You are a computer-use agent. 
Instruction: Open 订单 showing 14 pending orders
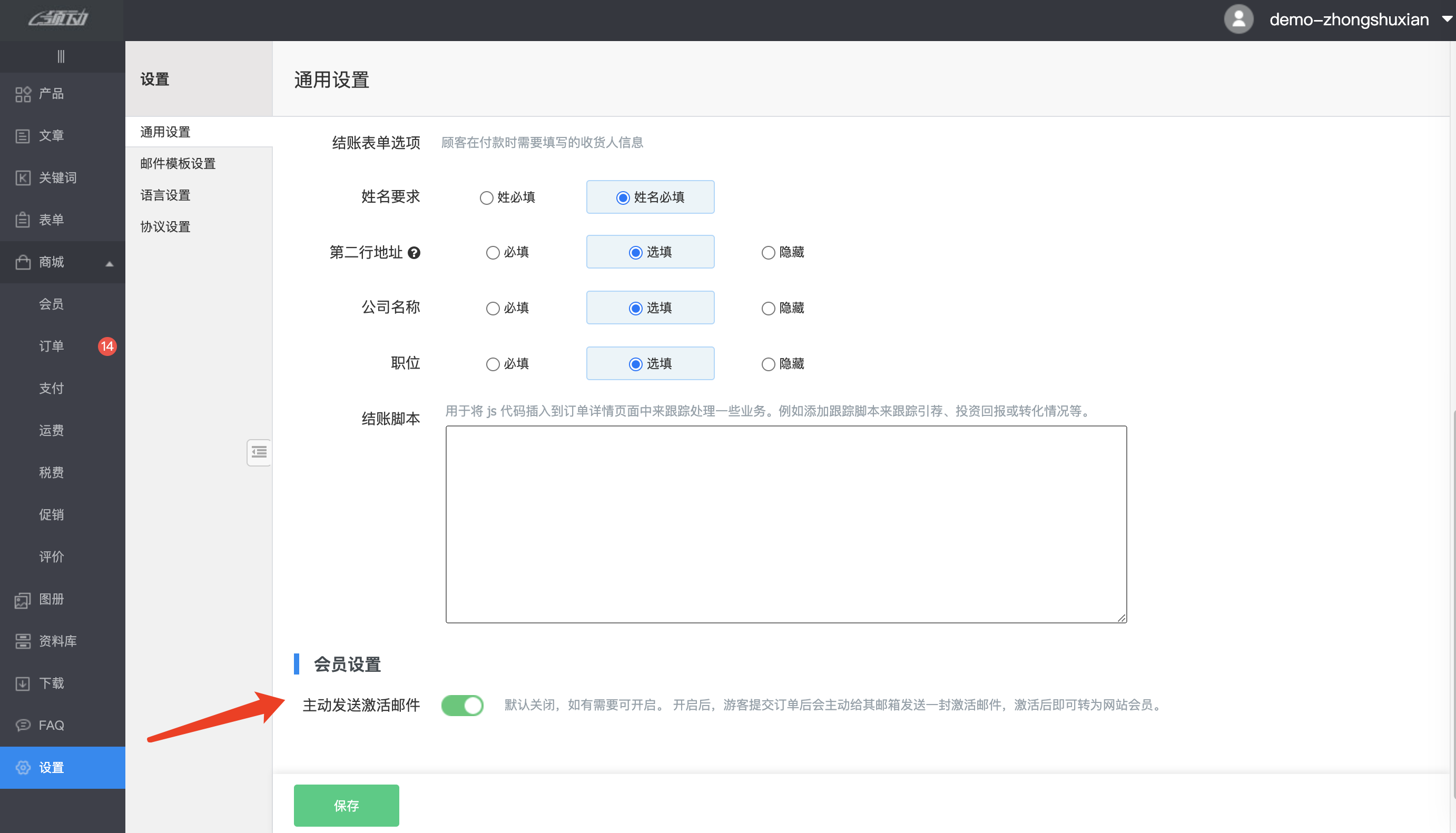point(51,345)
